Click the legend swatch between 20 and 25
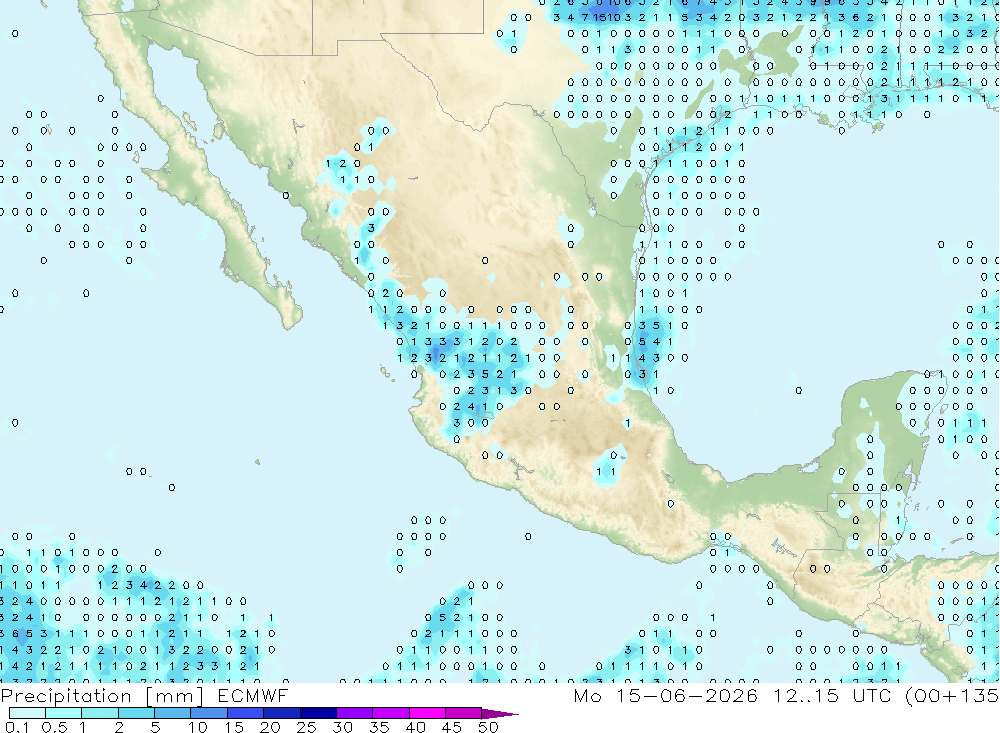This screenshot has width=1000, height=733. (x=282, y=713)
